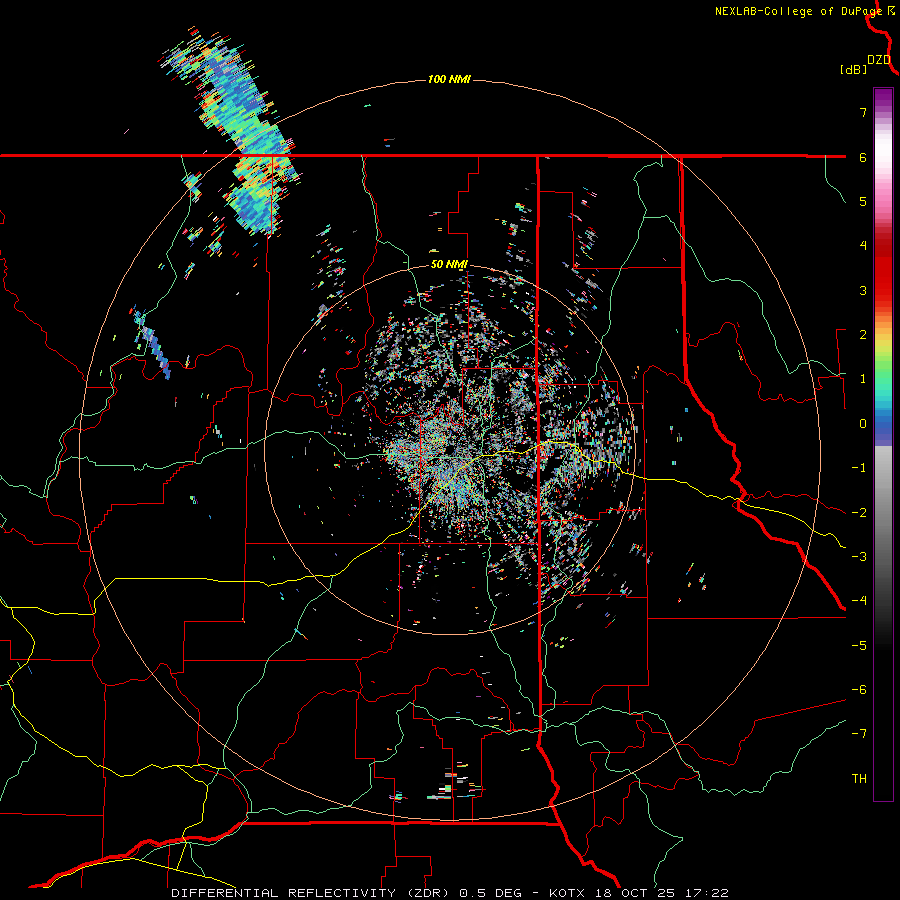Click the 3 dB scale label

tap(863, 290)
